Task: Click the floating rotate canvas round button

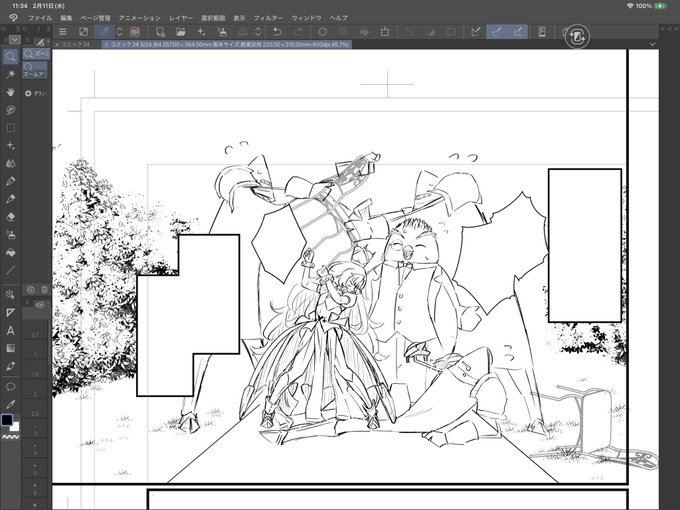Action: point(577,36)
